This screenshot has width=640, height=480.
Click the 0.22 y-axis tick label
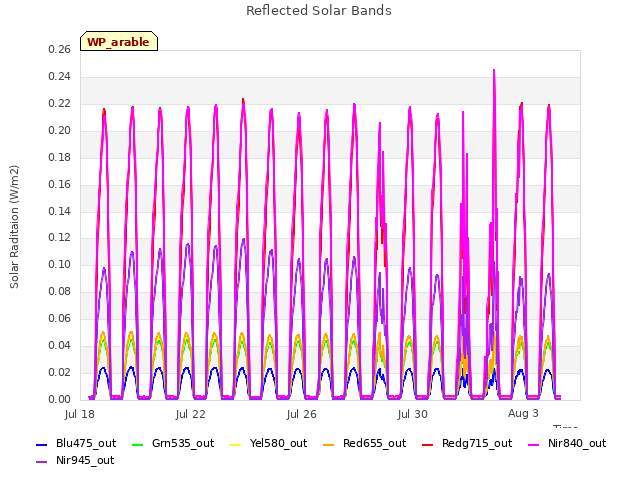coord(60,104)
